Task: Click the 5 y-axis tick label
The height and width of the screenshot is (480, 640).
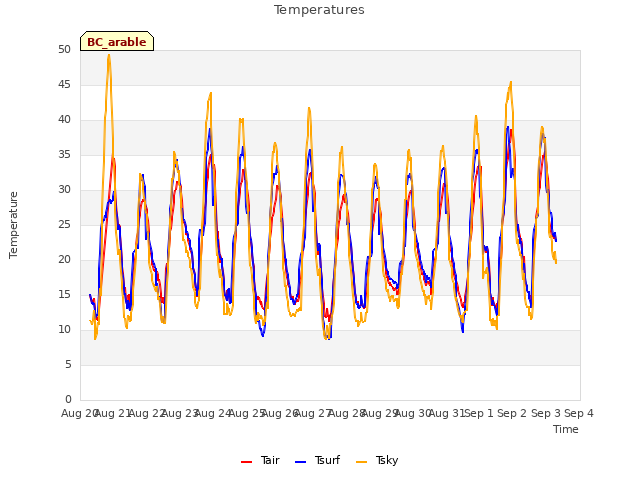Action: [x=68, y=364]
